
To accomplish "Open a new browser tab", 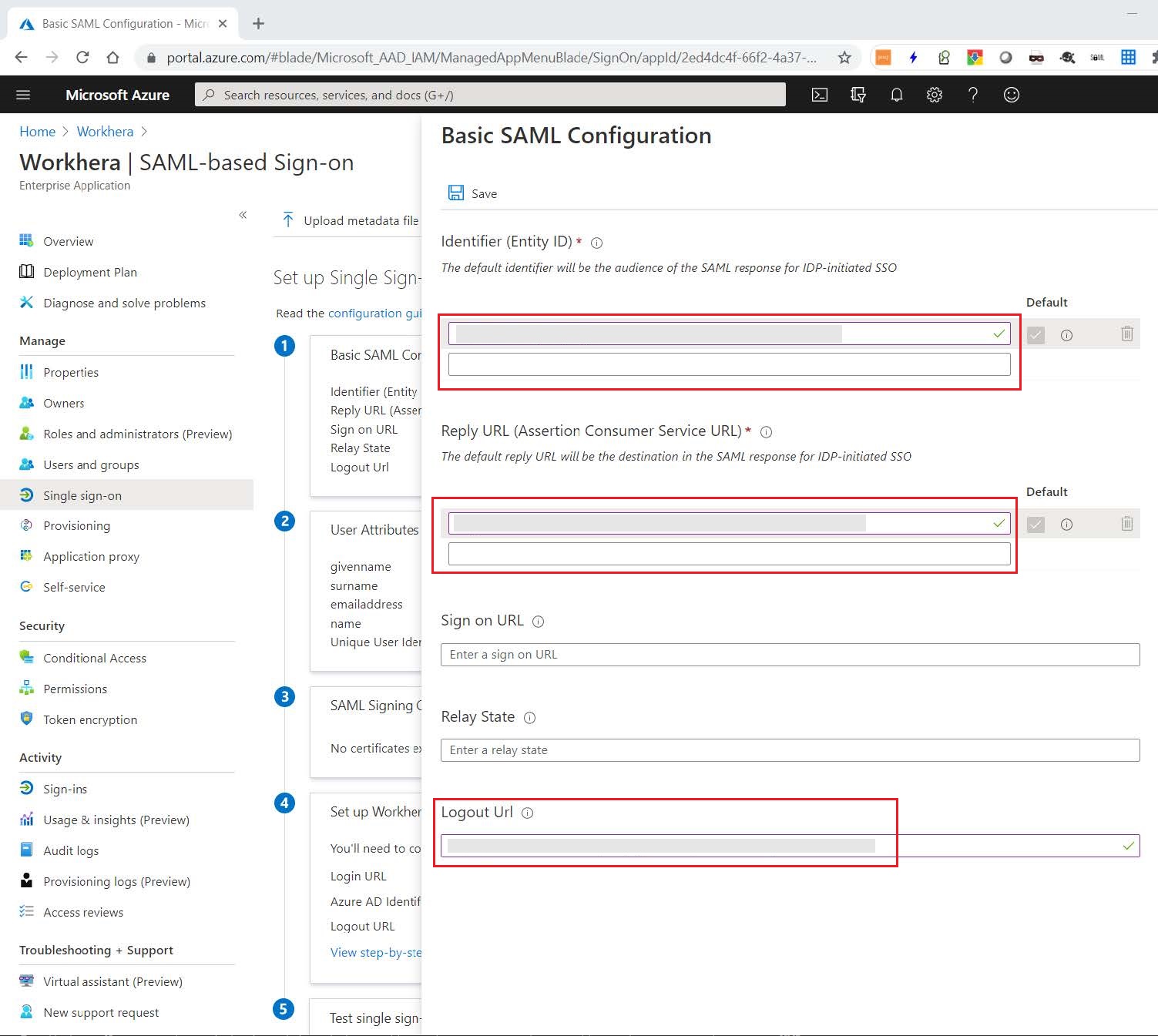I will coord(258,23).
